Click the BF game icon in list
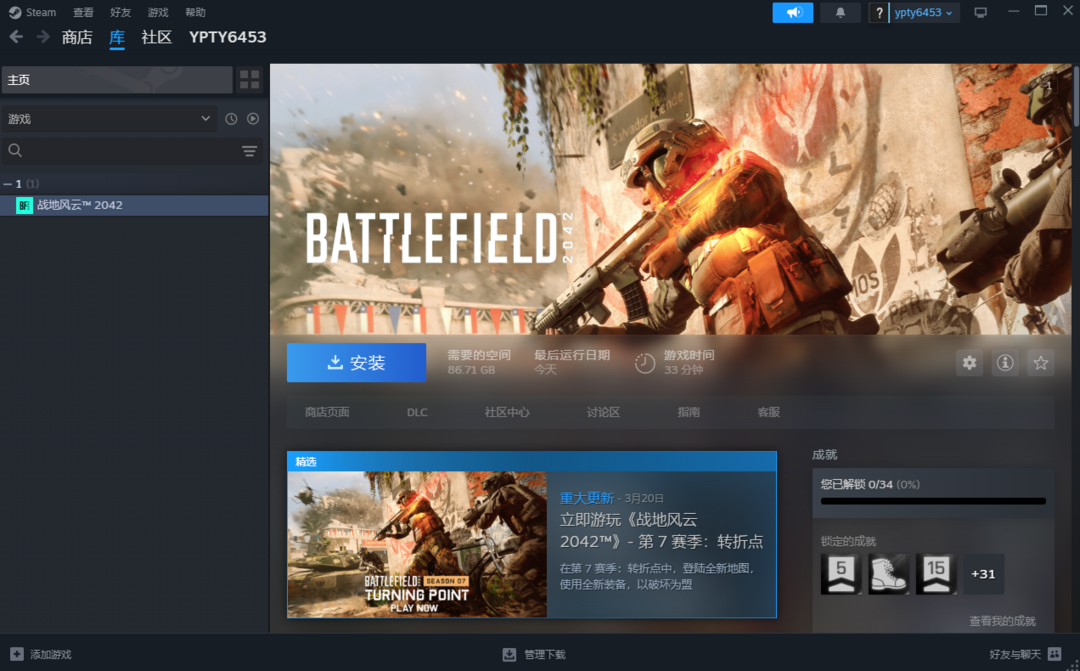 coord(24,205)
